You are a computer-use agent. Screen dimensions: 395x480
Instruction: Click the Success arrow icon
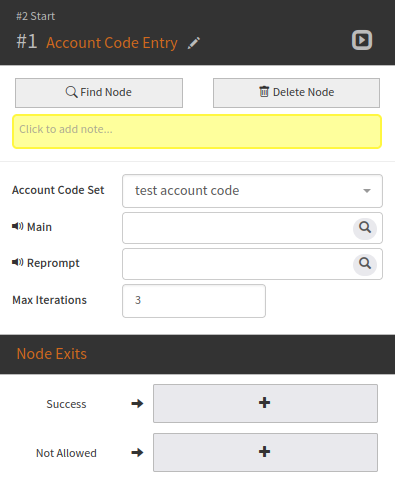[137, 404]
